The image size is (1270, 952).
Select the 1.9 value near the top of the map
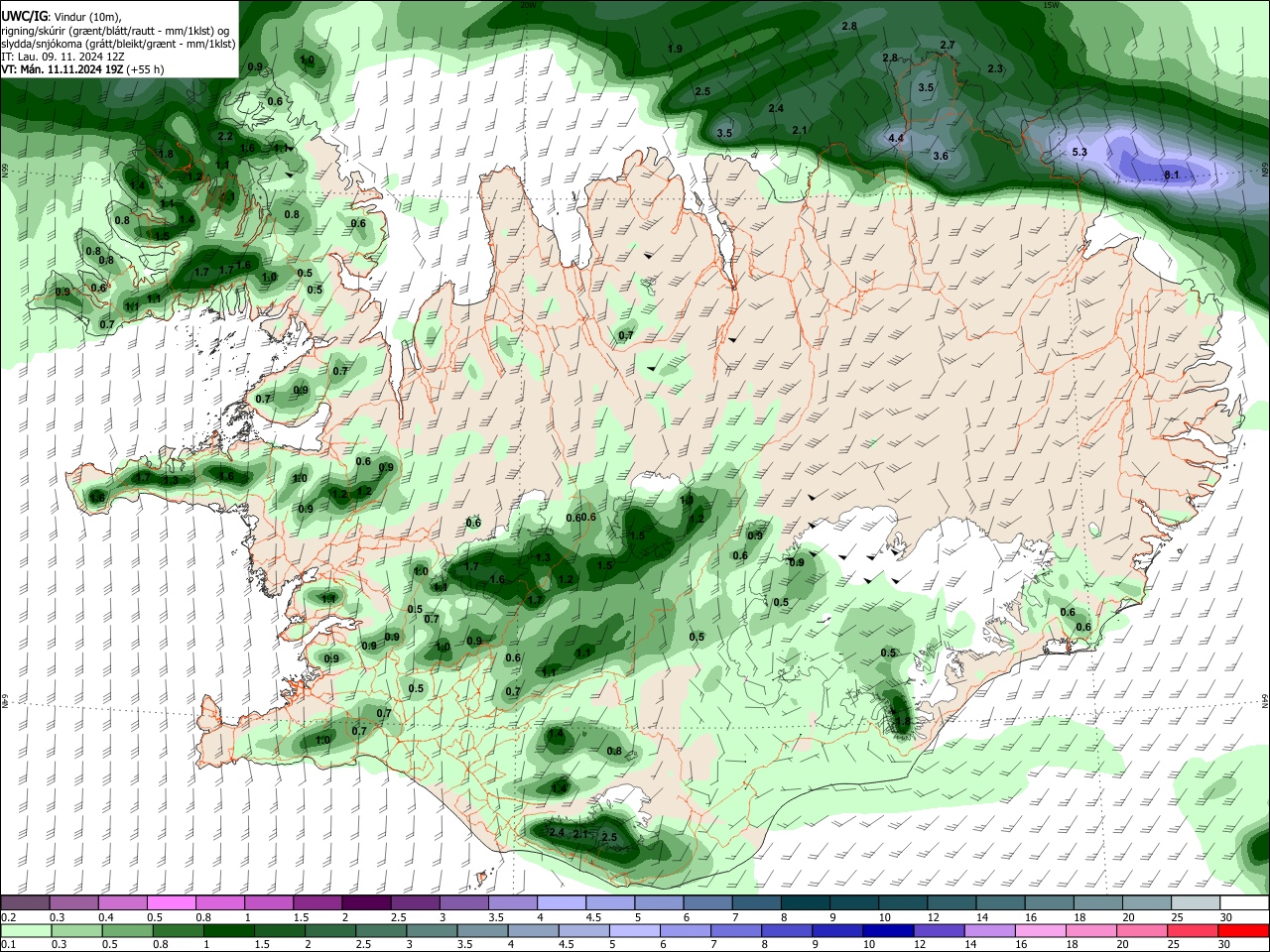click(675, 49)
